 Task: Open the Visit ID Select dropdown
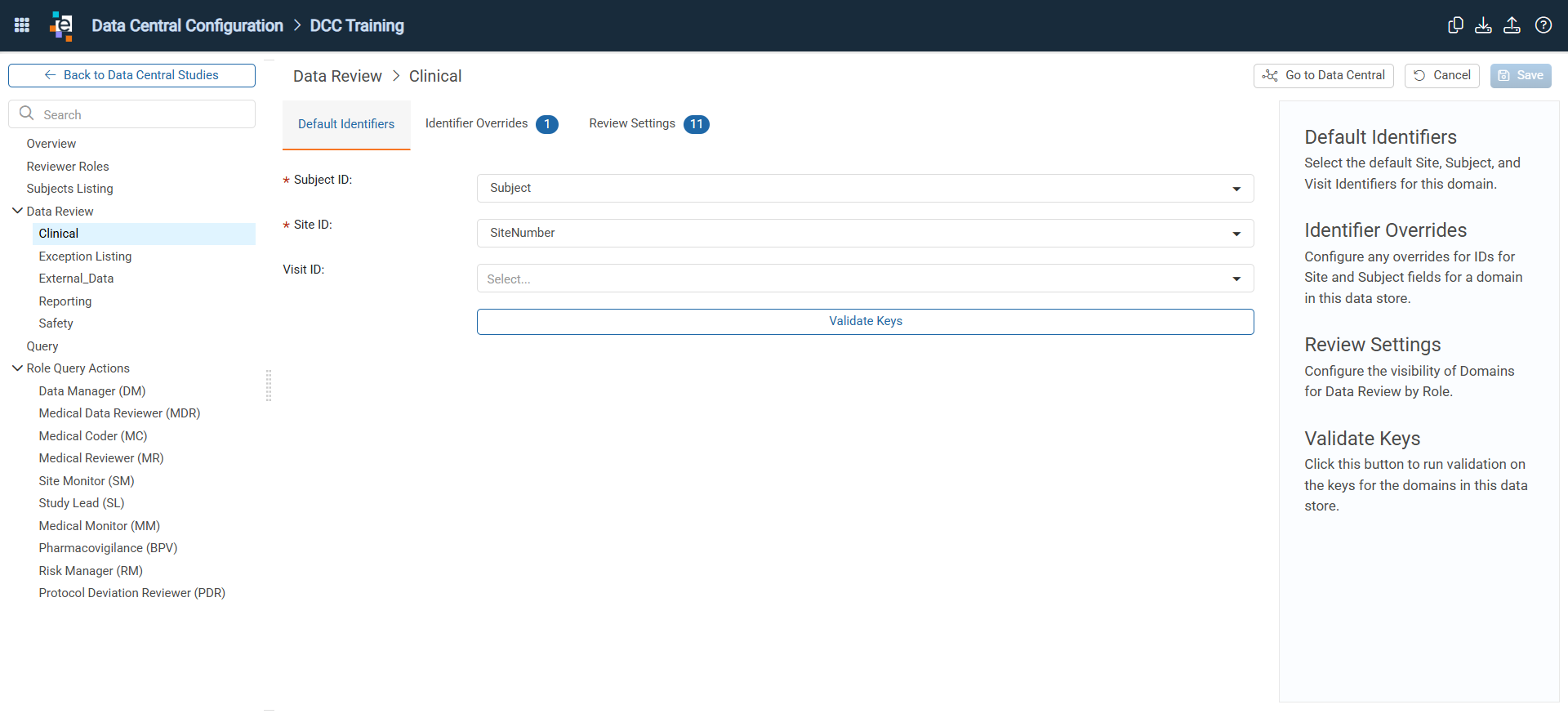click(865, 279)
